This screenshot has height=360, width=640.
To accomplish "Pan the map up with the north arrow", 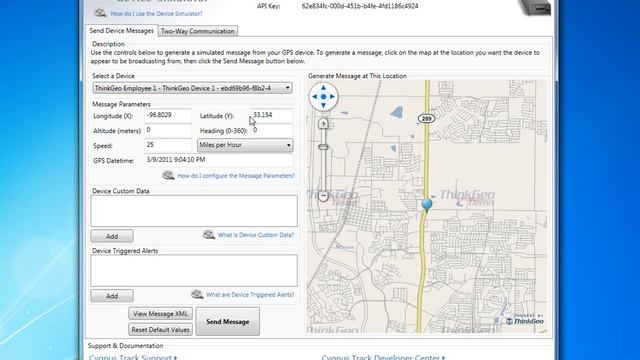I will (x=323, y=87).
